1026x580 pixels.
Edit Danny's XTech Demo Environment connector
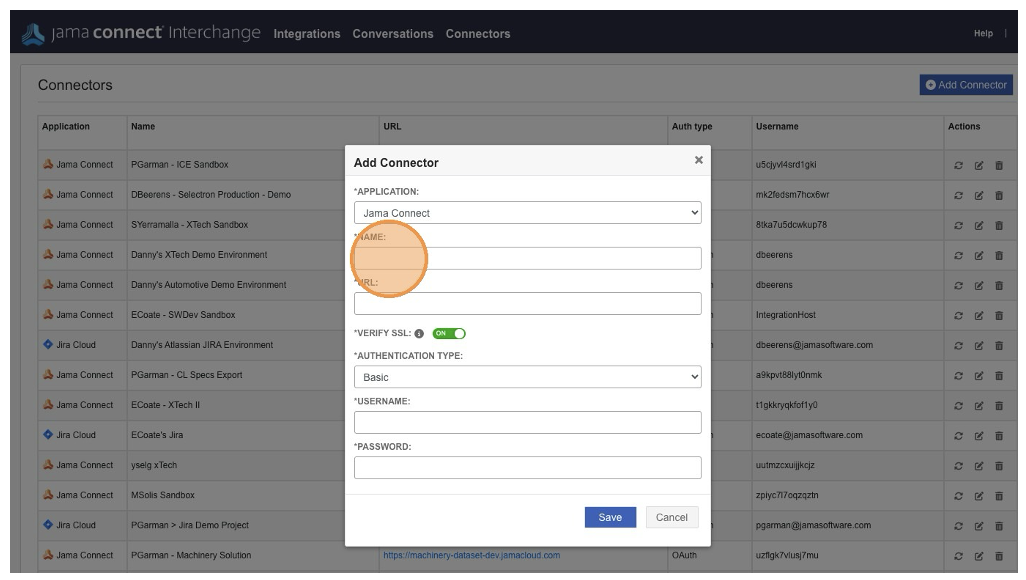979,255
